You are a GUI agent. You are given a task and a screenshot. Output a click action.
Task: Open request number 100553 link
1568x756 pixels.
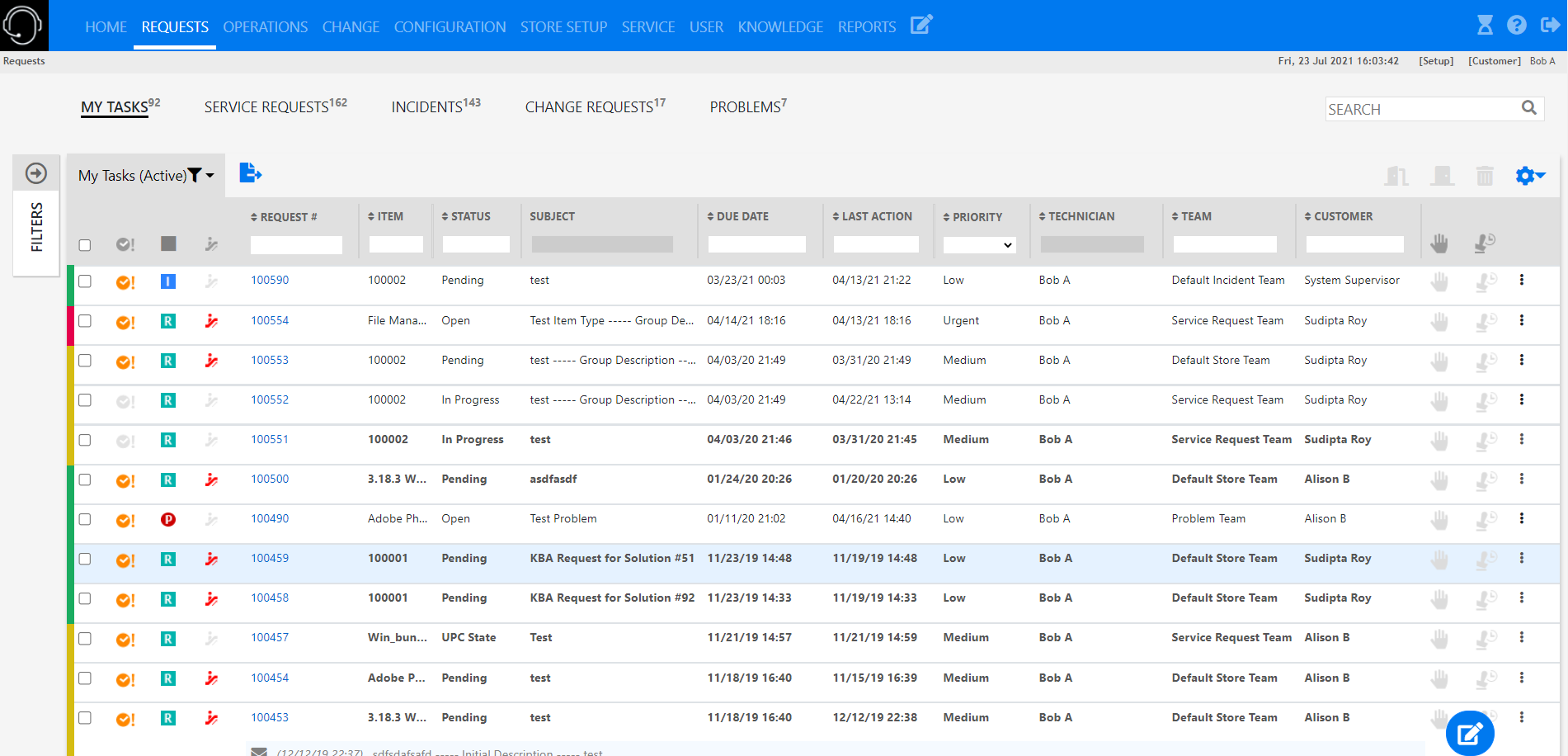tap(270, 361)
